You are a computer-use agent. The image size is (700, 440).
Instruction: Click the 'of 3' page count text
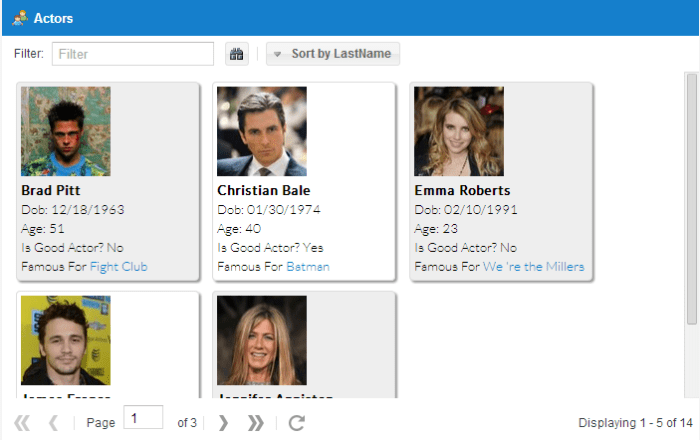click(187, 423)
